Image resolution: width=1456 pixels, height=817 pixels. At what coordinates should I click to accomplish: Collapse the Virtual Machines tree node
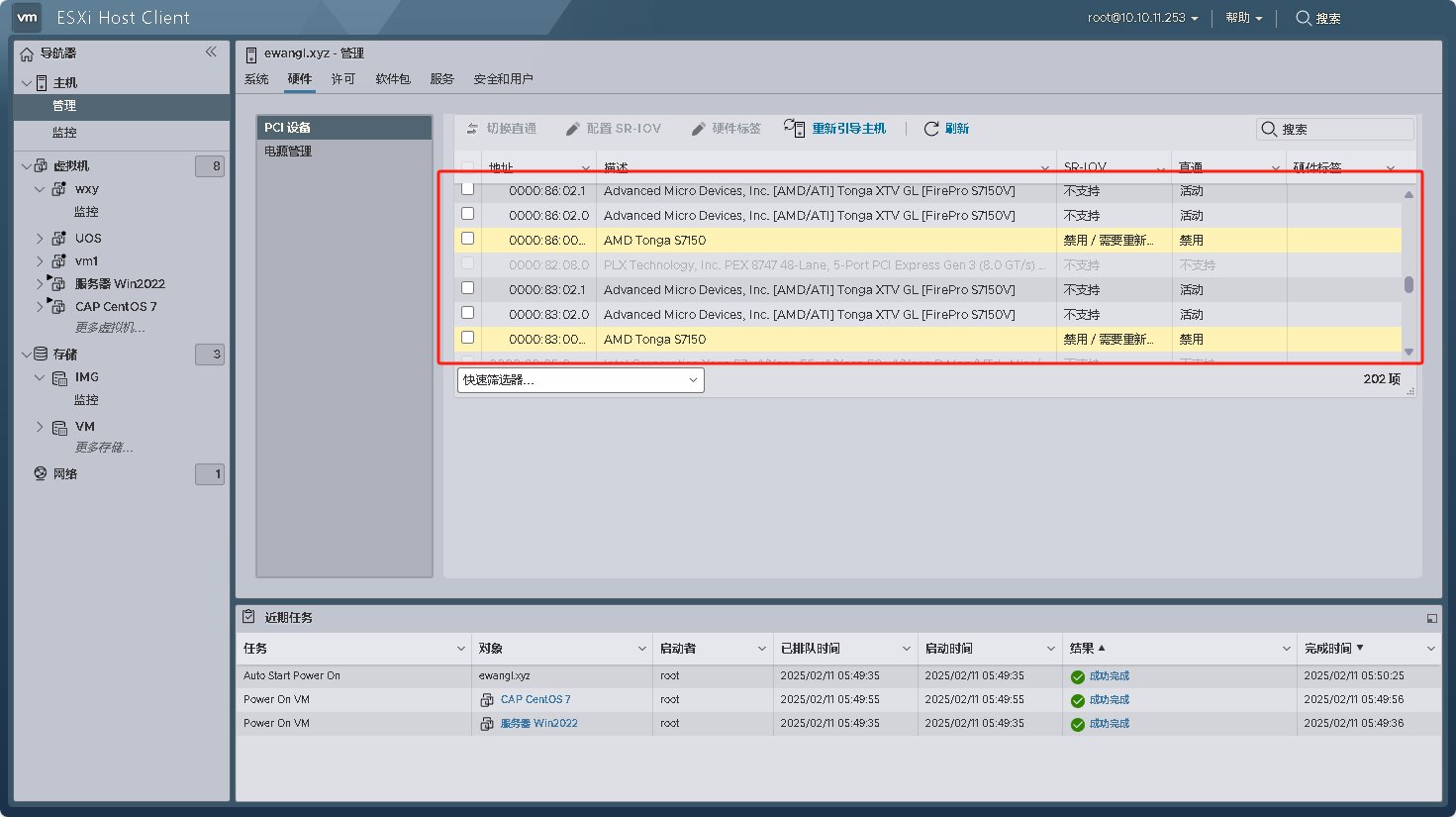pyautogui.click(x=26, y=165)
